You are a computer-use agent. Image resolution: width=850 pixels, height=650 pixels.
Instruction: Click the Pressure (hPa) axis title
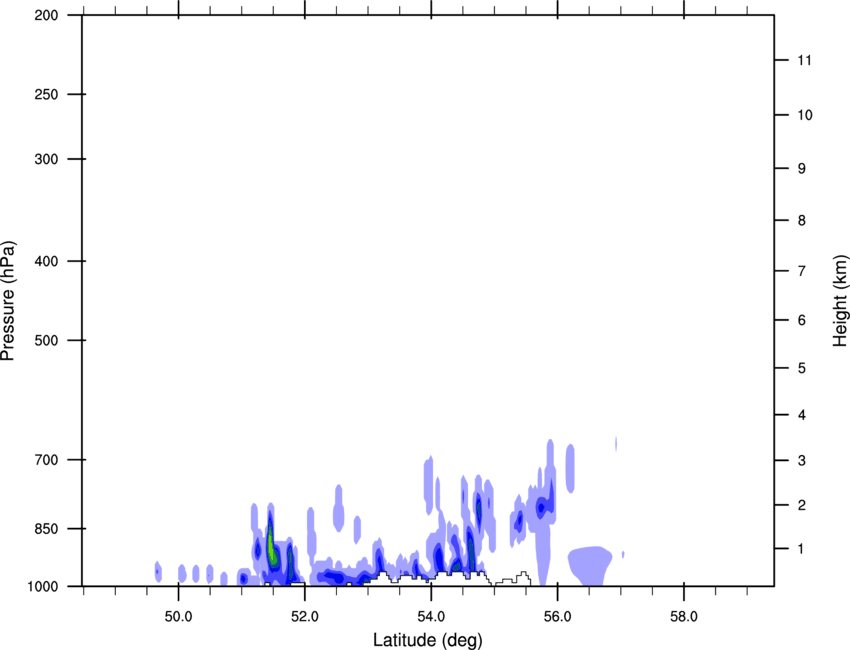(x=8, y=301)
